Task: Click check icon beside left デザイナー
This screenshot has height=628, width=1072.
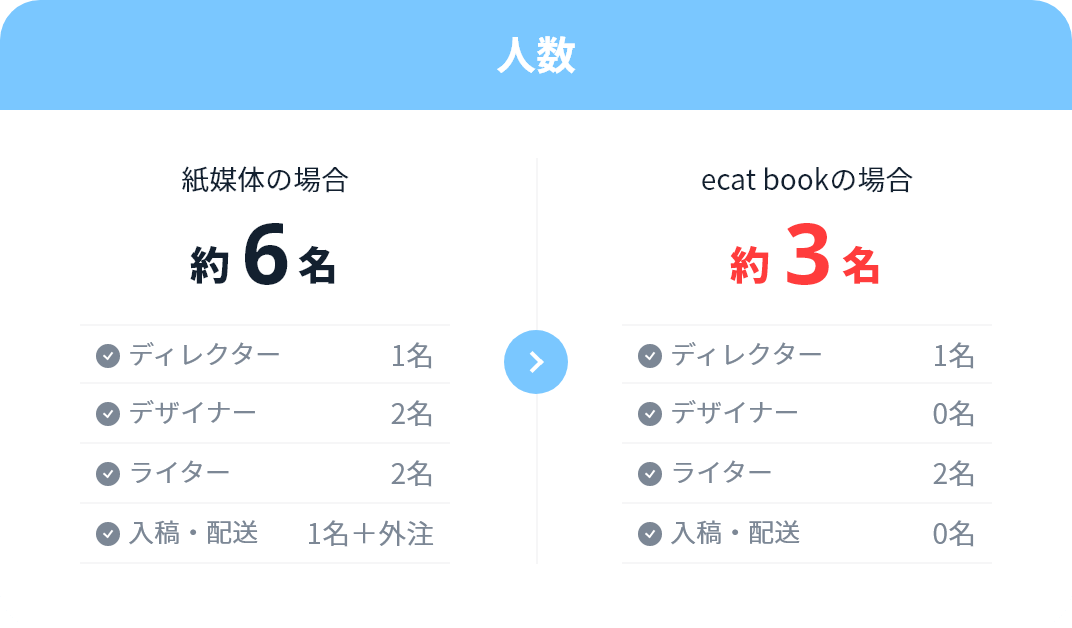Action: [108, 414]
